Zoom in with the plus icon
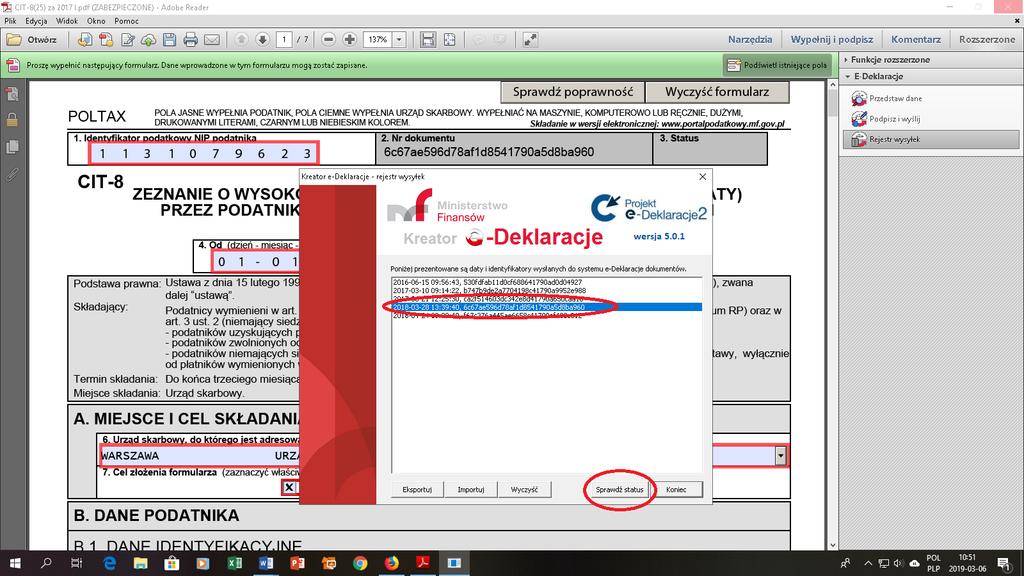The height and width of the screenshot is (576, 1024). click(x=349, y=40)
